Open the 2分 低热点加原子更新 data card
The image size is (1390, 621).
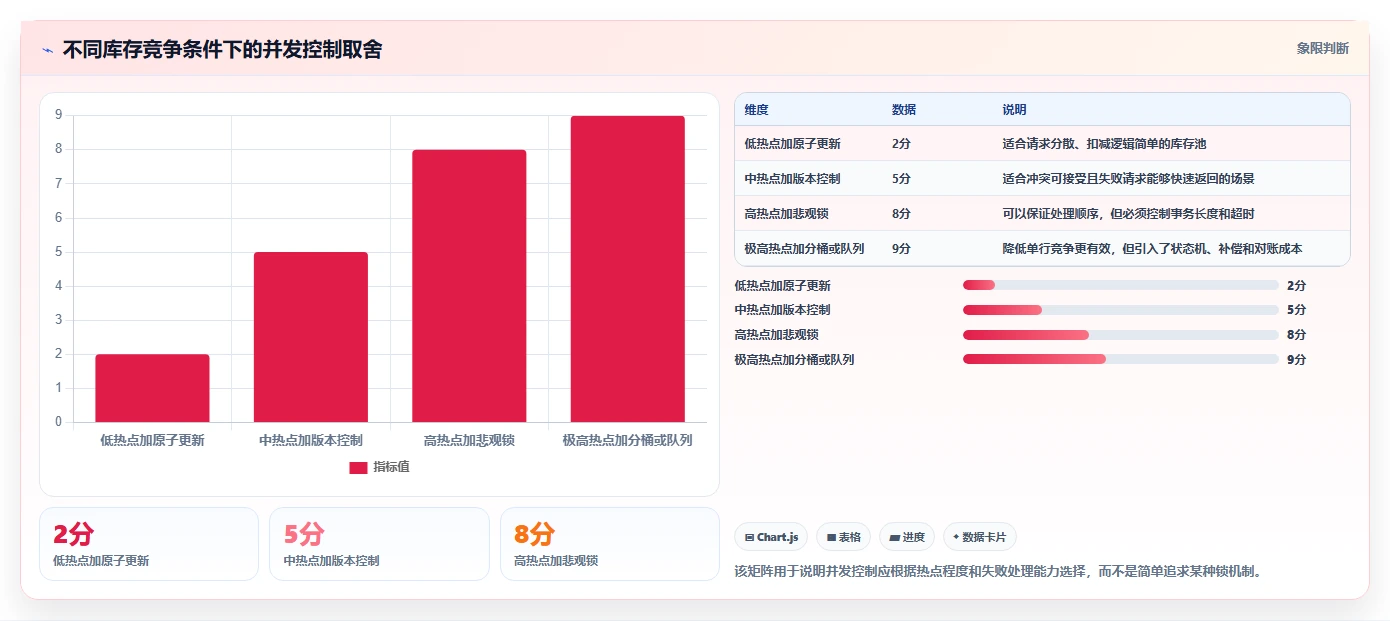tap(149, 544)
